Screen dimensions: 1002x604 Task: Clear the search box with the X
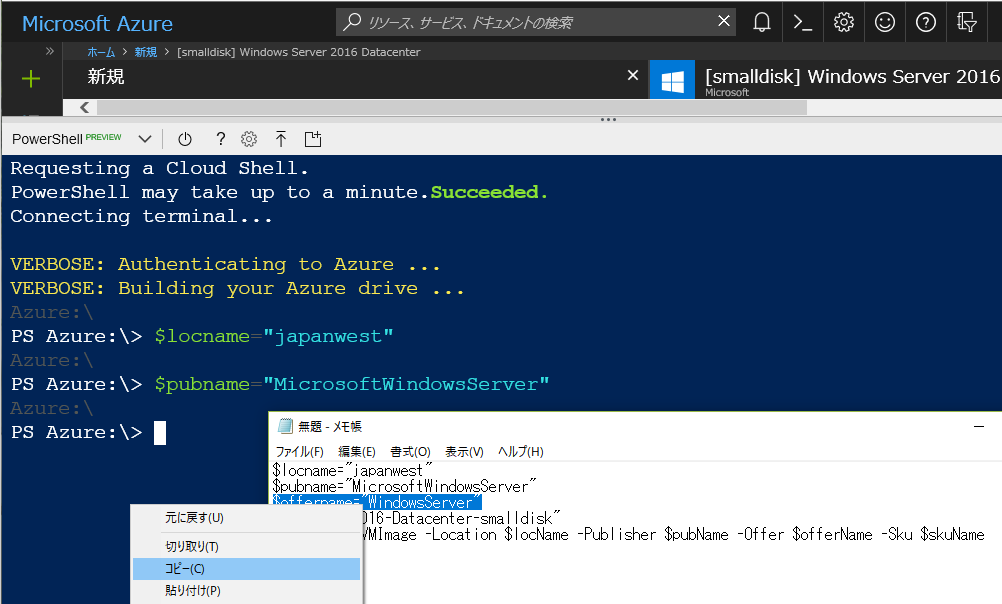click(723, 21)
